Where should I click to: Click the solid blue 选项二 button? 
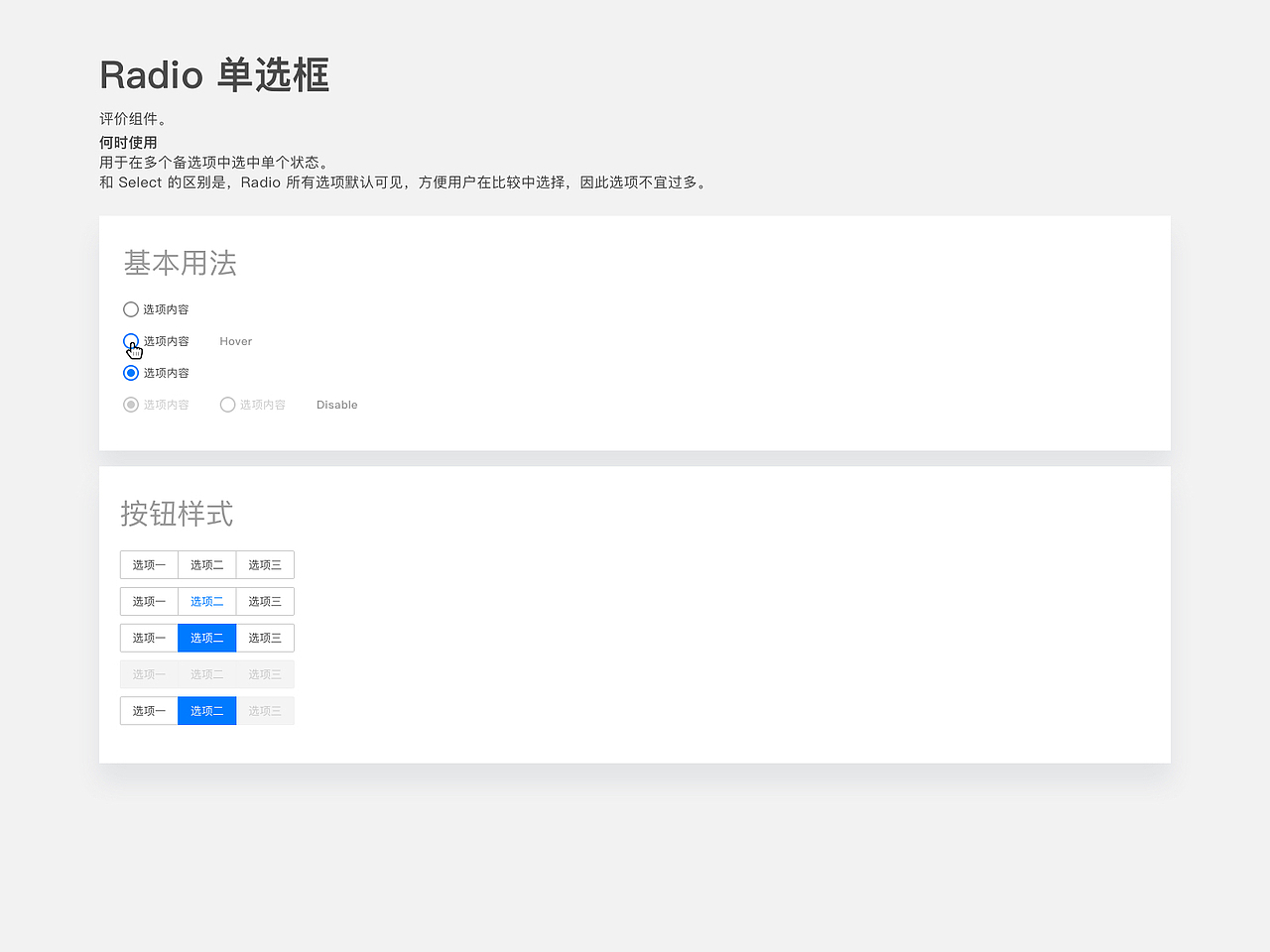pos(206,638)
